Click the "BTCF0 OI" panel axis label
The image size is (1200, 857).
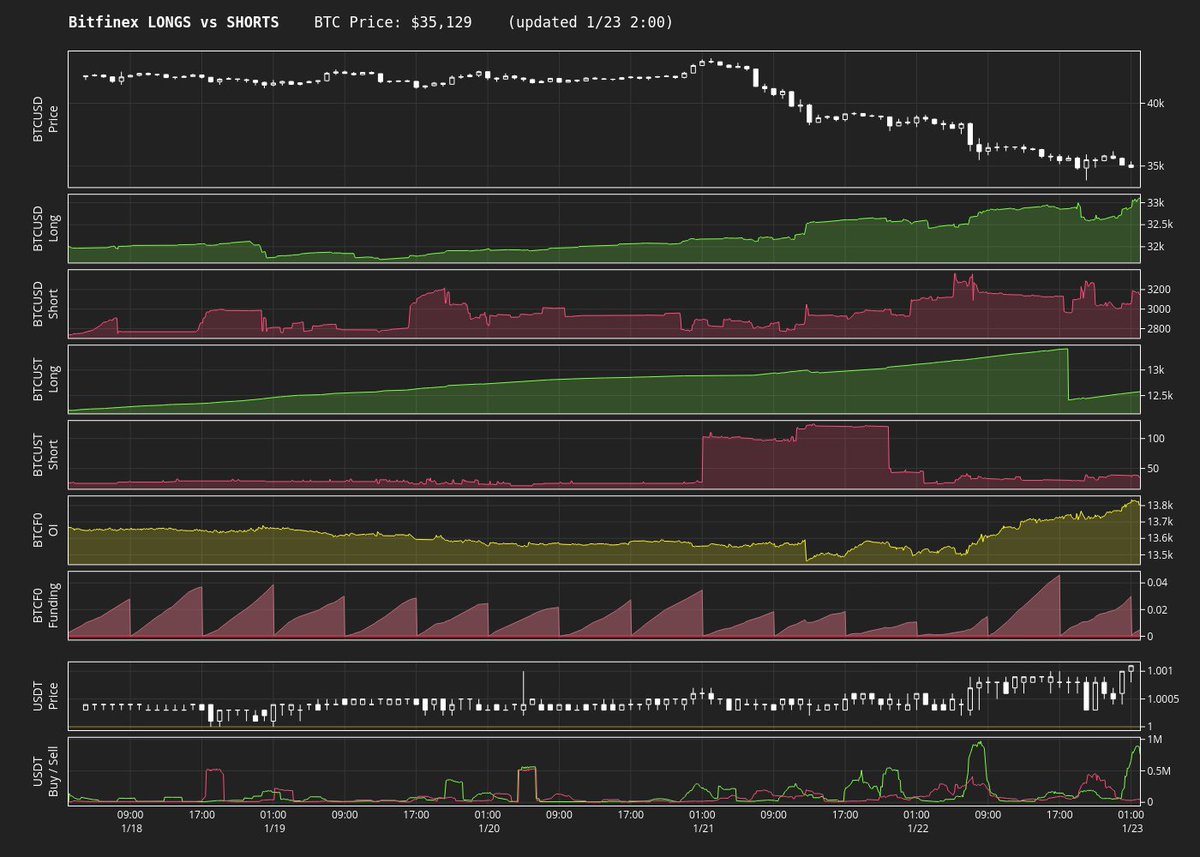46,530
